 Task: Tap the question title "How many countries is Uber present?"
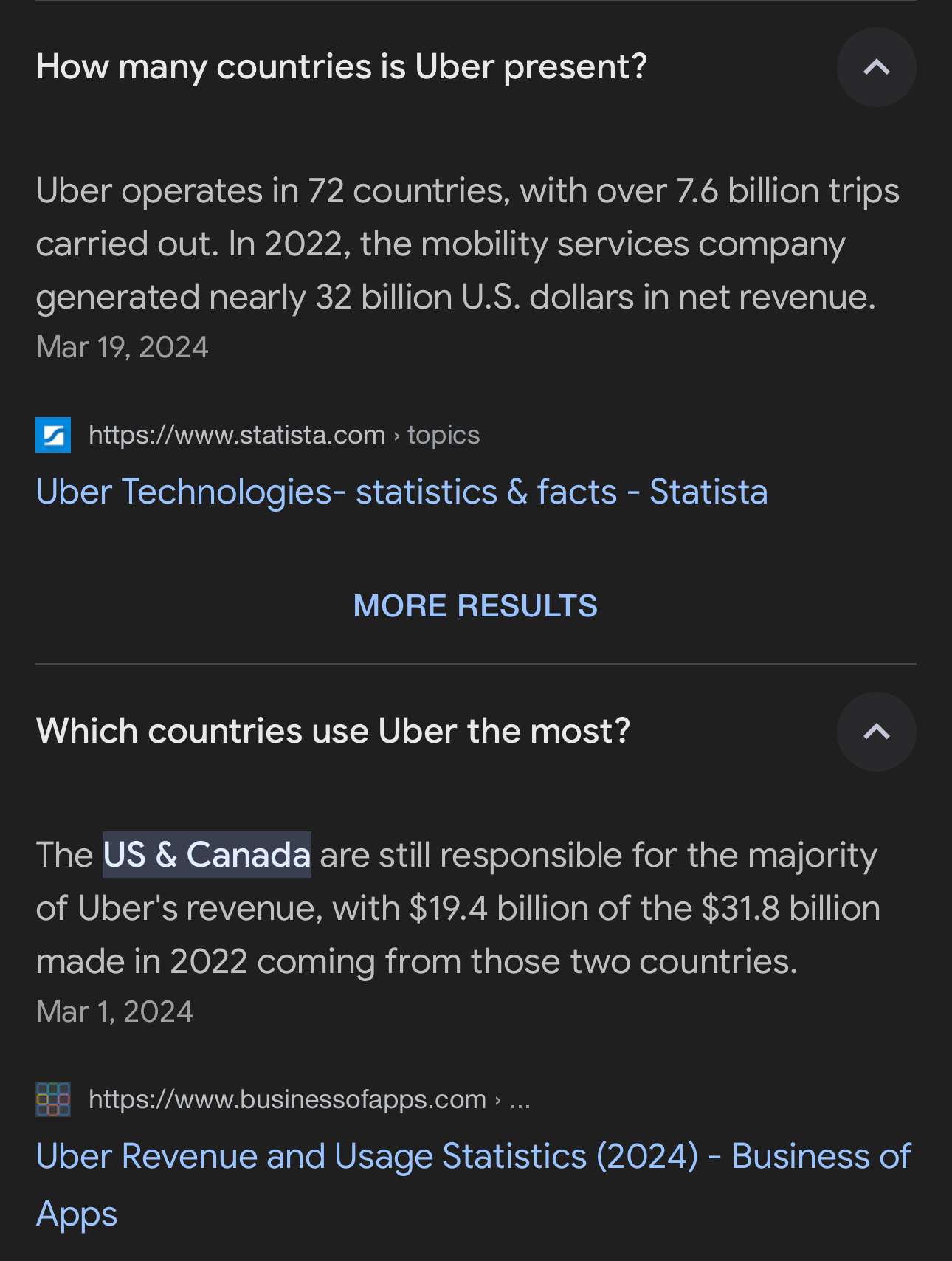pyautogui.click(x=342, y=67)
